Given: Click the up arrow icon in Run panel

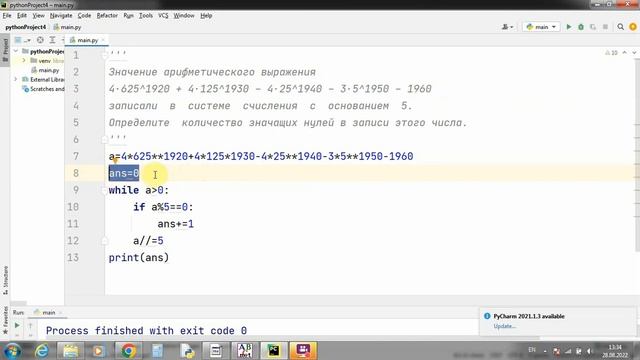Looking at the screenshot, I should 30,325.
